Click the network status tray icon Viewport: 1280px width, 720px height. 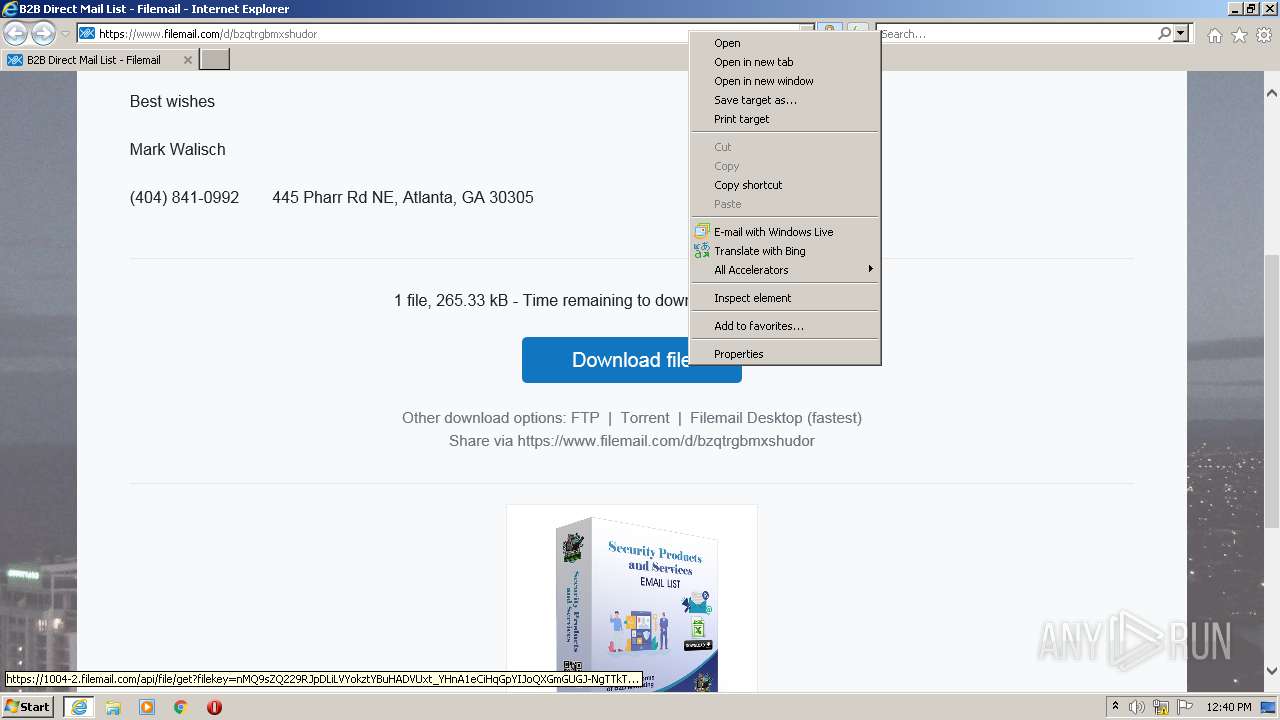pos(1161,707)
